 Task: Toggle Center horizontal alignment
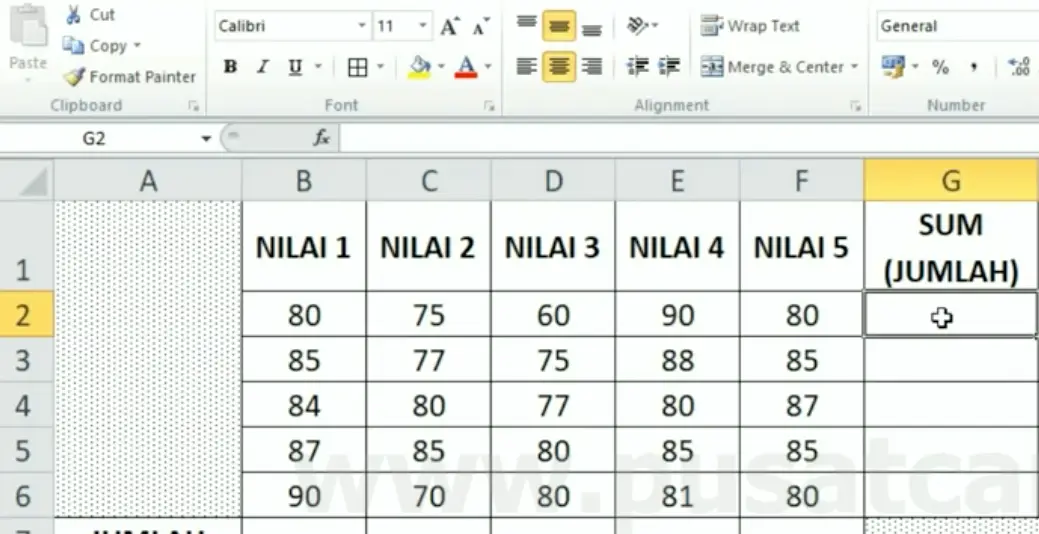(x=559, y=67)
